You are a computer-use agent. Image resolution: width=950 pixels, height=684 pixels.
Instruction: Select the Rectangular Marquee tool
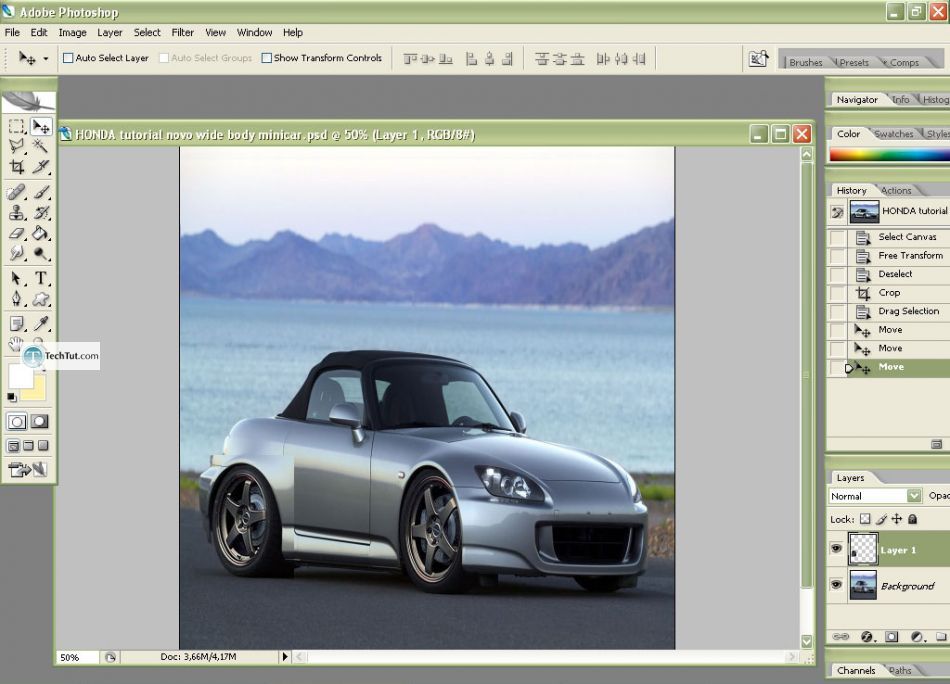click(x=16, y=126)
